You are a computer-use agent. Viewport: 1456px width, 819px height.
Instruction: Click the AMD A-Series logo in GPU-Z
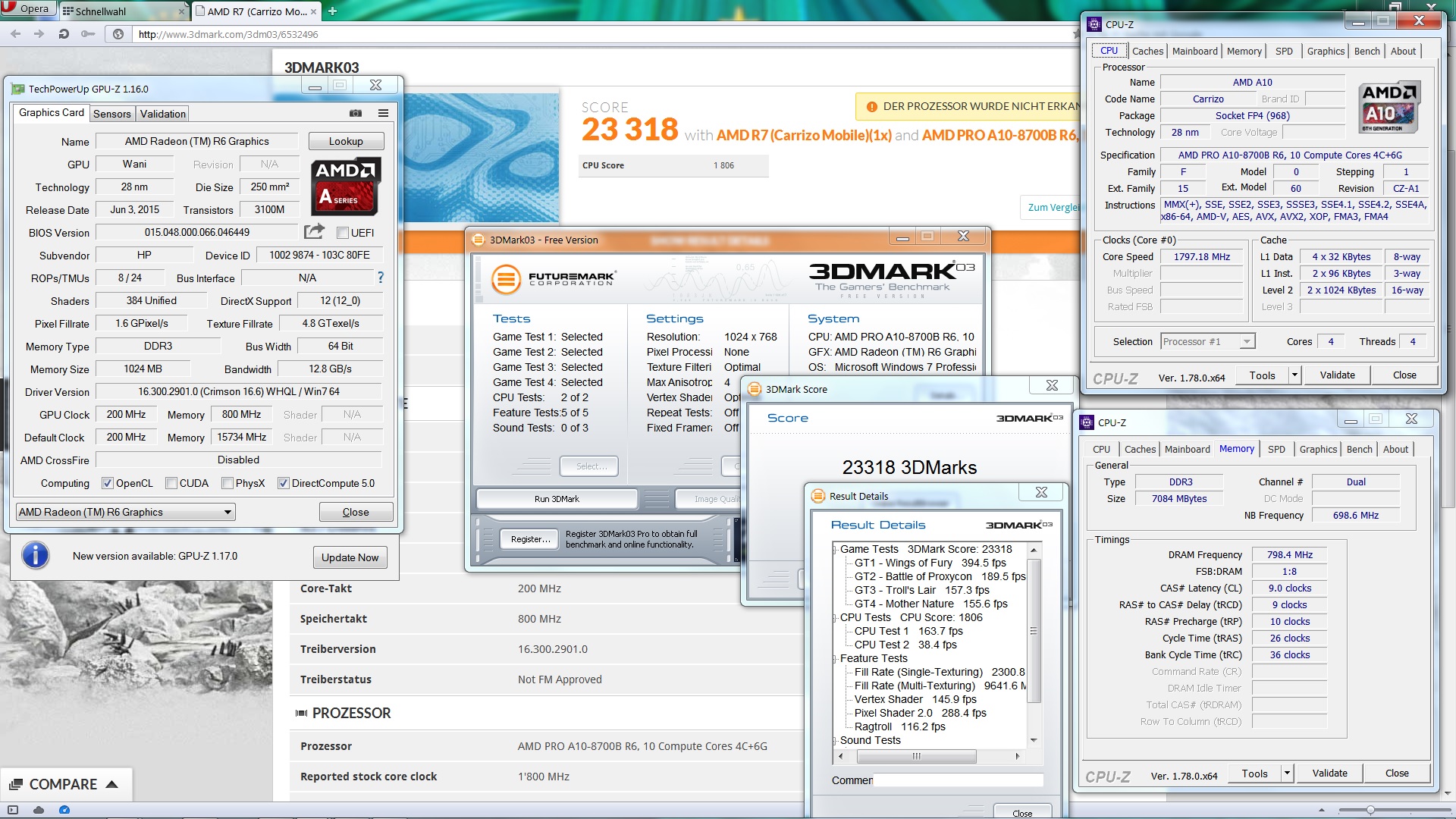click(346, 186)
